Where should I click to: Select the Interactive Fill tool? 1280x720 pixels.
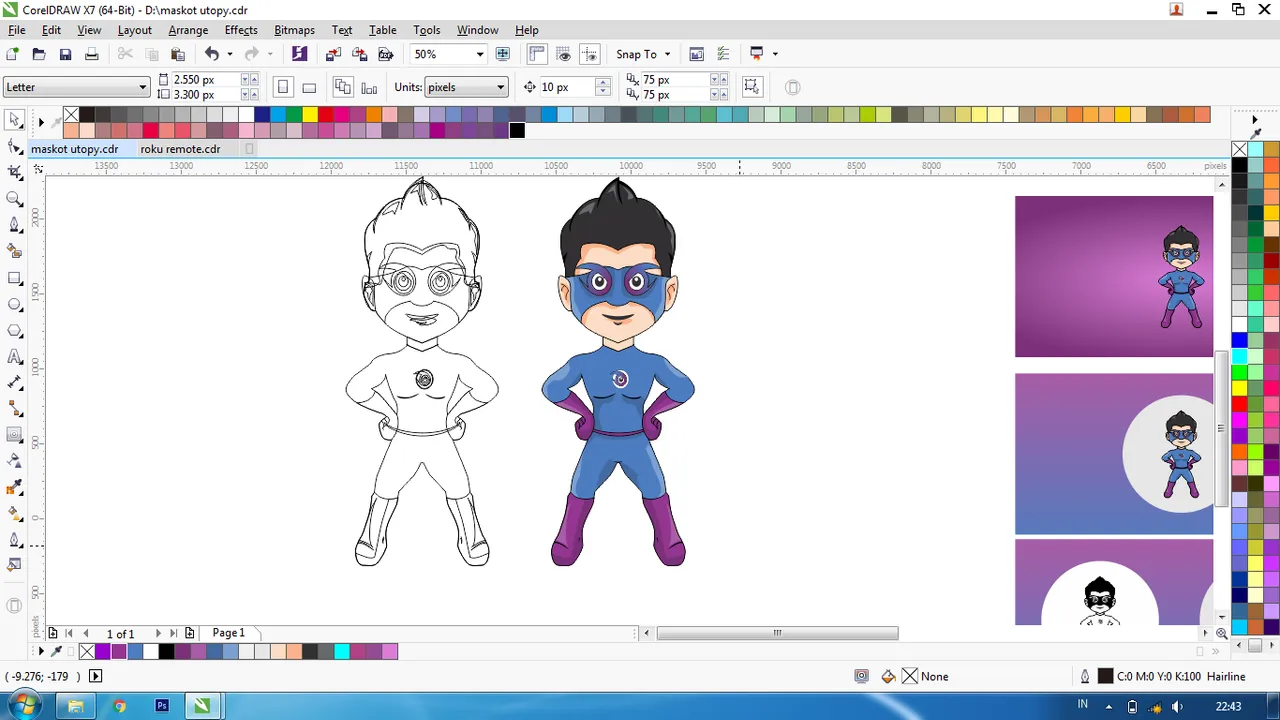pyautogui.click(x=14, y=514)
